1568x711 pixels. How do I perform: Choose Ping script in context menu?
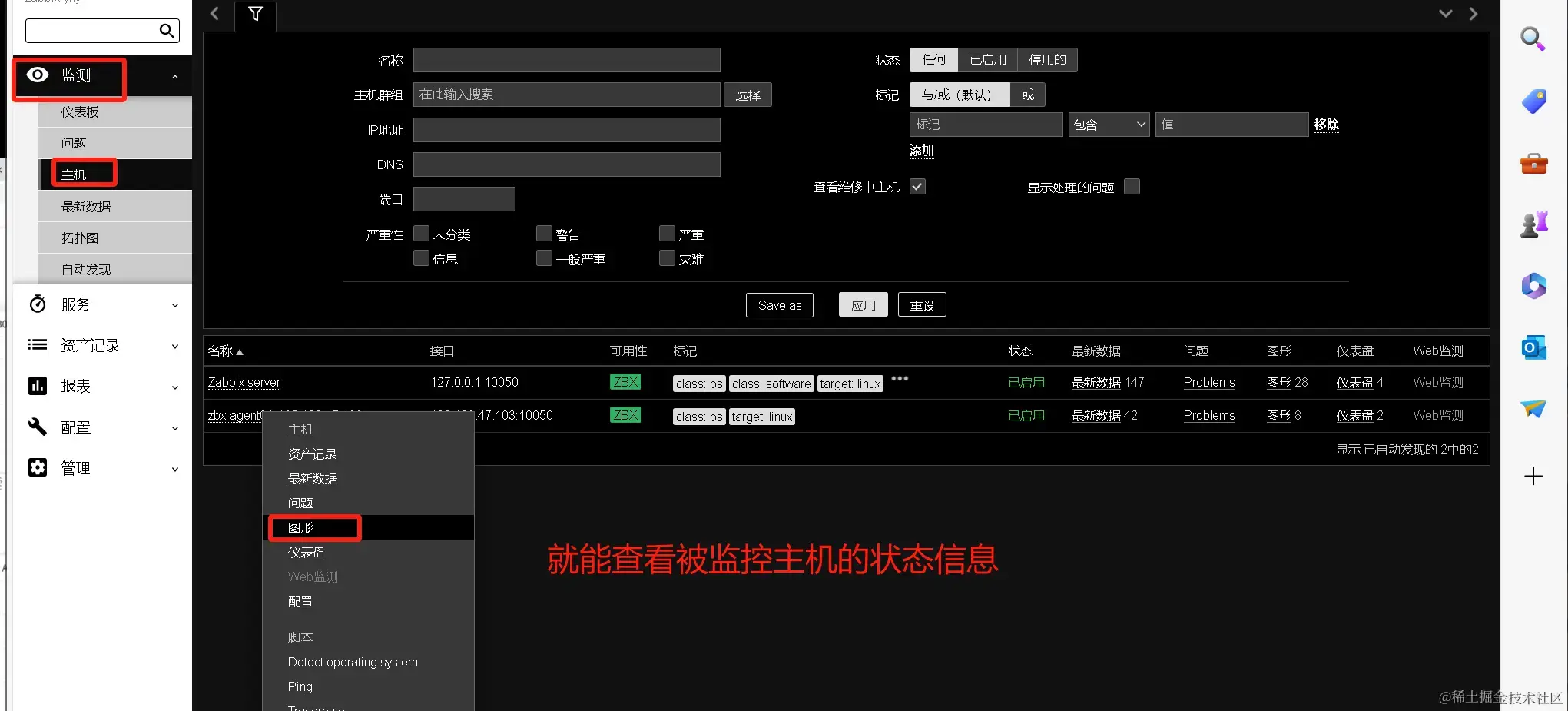pos(368,686)
